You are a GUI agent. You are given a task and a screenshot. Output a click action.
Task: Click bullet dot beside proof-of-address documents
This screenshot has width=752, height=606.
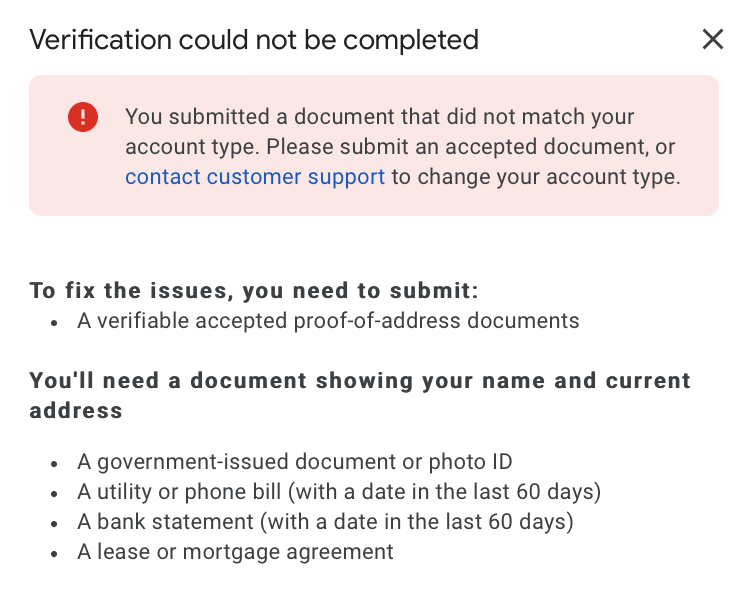54,323
